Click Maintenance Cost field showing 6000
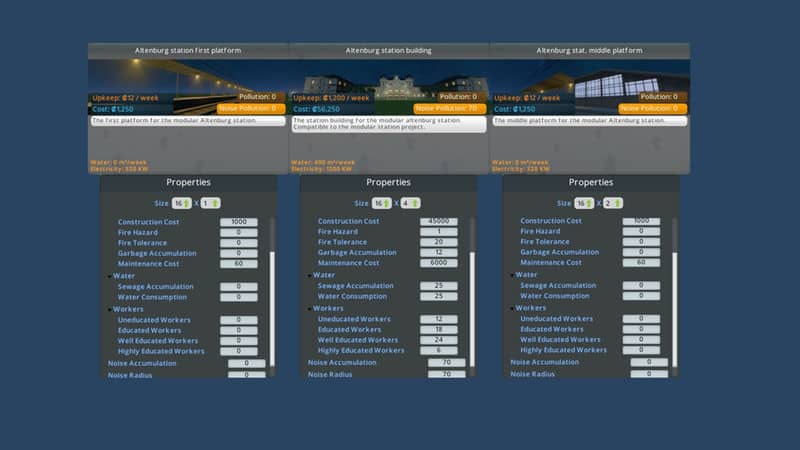 439,263
